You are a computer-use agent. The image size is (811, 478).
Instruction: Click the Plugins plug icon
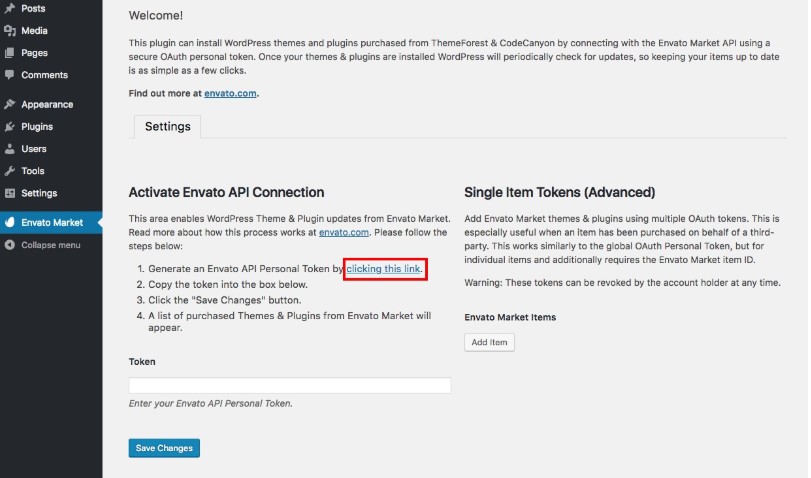[10, 127]
